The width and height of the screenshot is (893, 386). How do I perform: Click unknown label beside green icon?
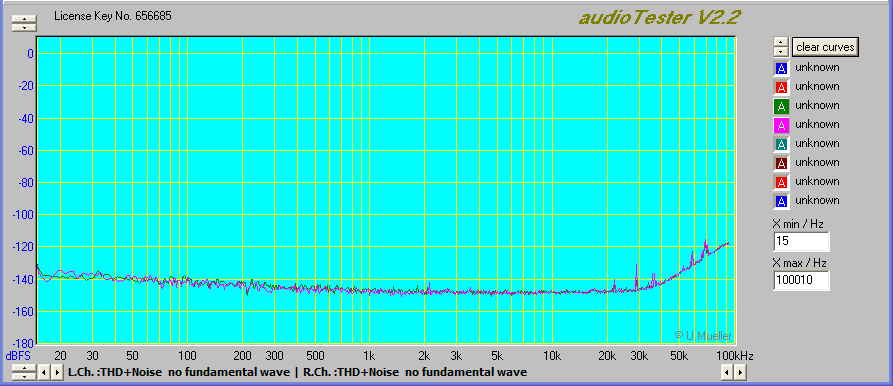[x=817, y=105]
